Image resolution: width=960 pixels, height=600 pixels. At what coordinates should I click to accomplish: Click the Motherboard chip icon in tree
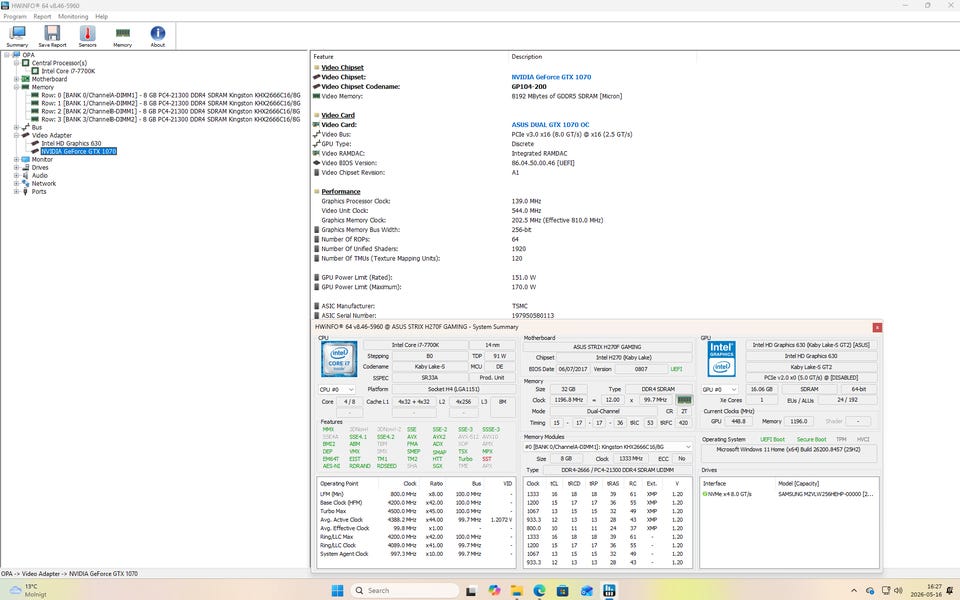pos(26,79)
